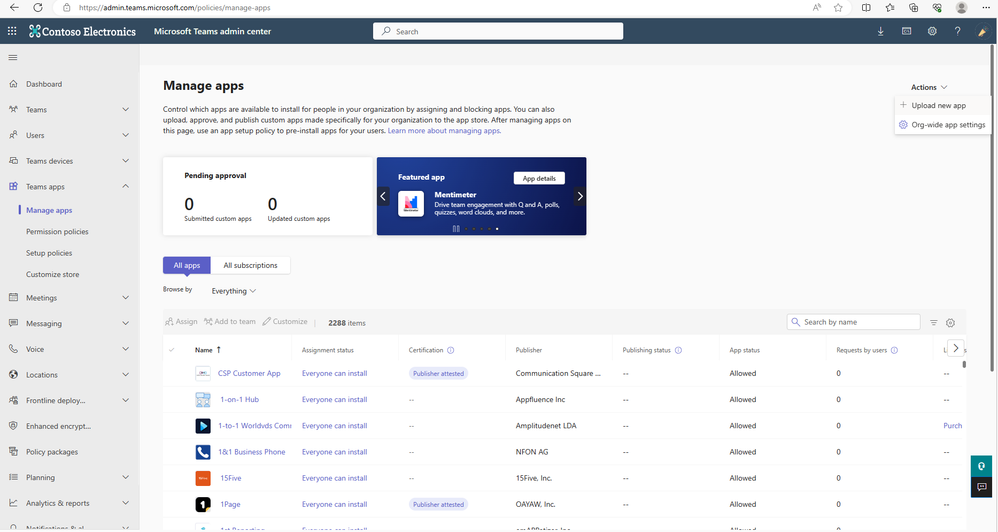Expand the Meetings section chevron
Screen dimensions: 998x532
[x=125, y=297]
